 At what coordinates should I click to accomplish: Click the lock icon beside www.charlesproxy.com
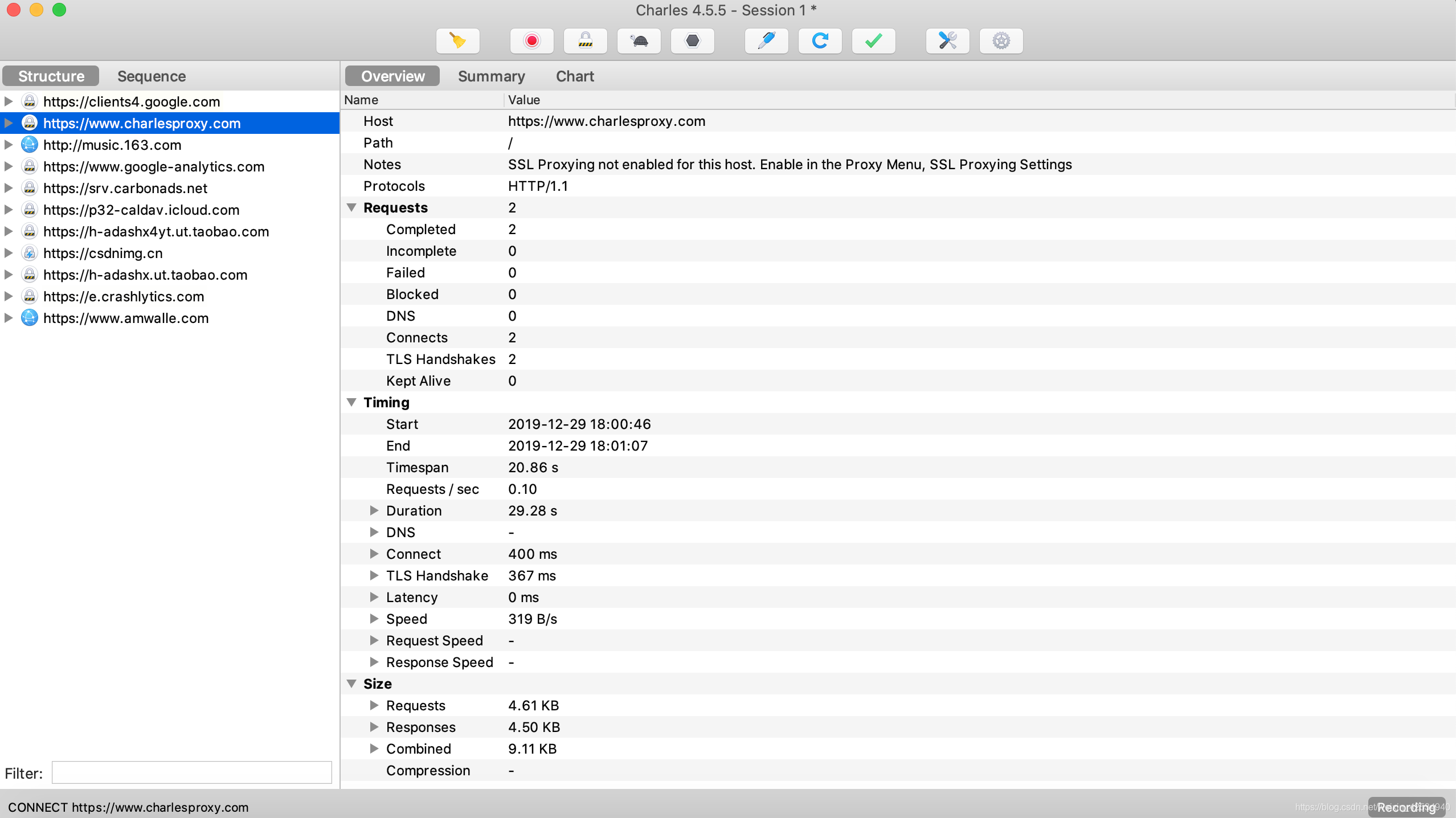click(x=30, y=122)
